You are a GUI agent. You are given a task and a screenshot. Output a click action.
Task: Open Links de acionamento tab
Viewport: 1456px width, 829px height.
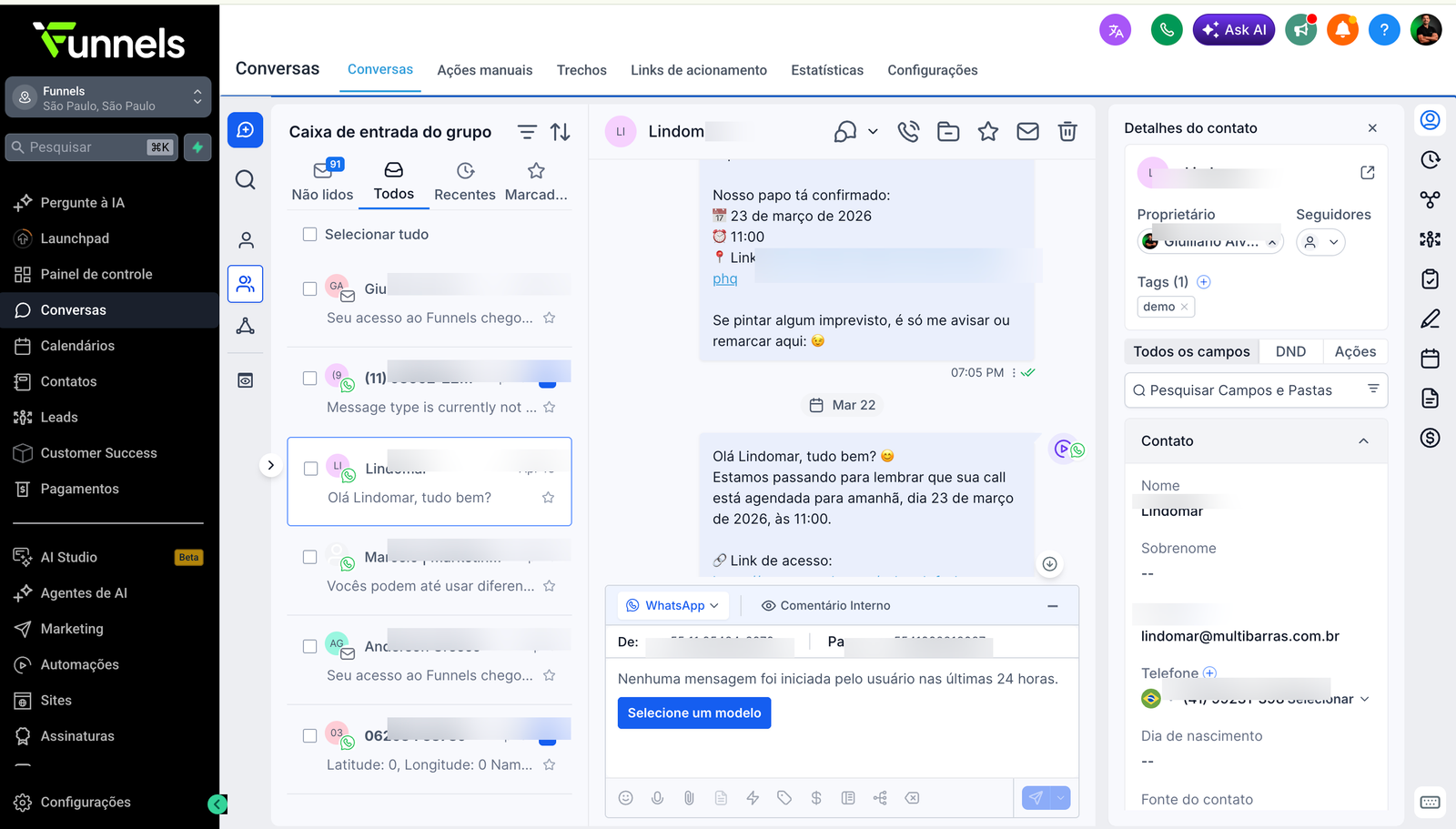[x=699, y=70]
